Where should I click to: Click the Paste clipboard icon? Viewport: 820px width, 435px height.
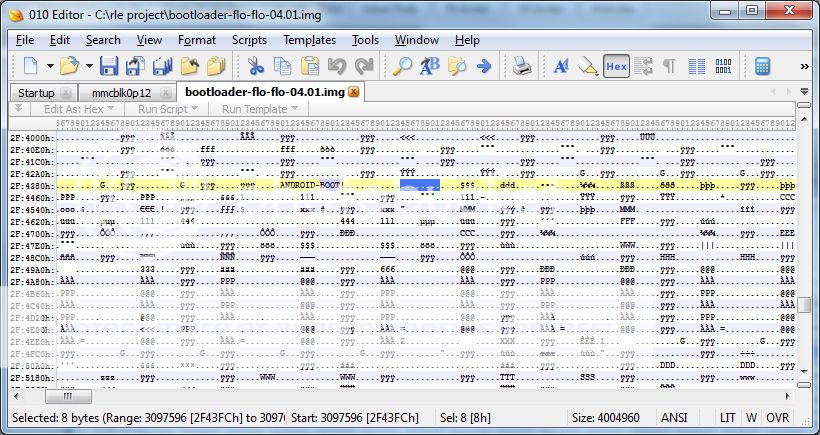310,67
